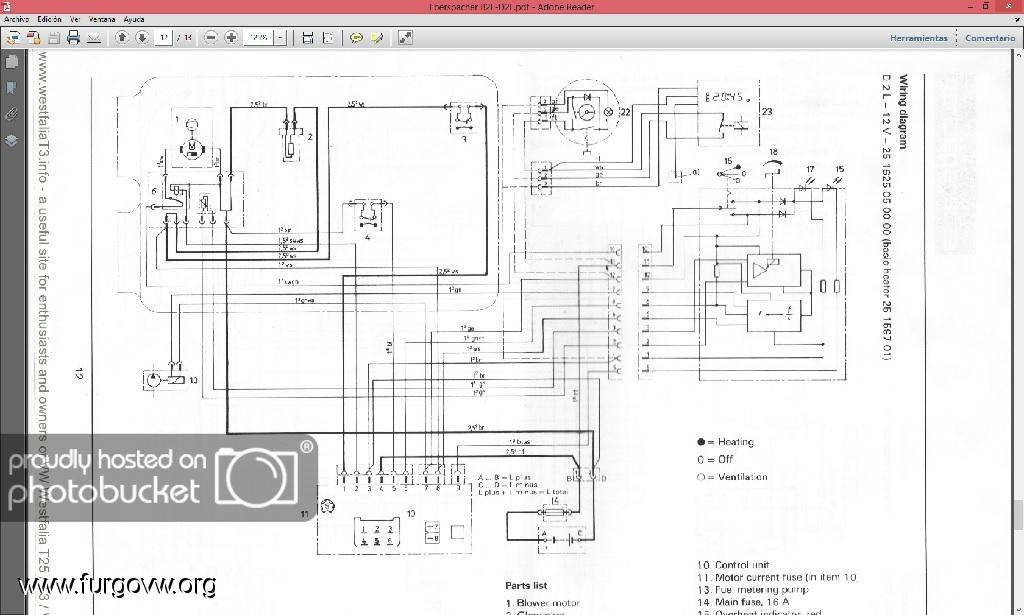Show bookmarks in the left sidebar
The height and width of the screenshot is (615, 1024).
(x=11, y=87)
